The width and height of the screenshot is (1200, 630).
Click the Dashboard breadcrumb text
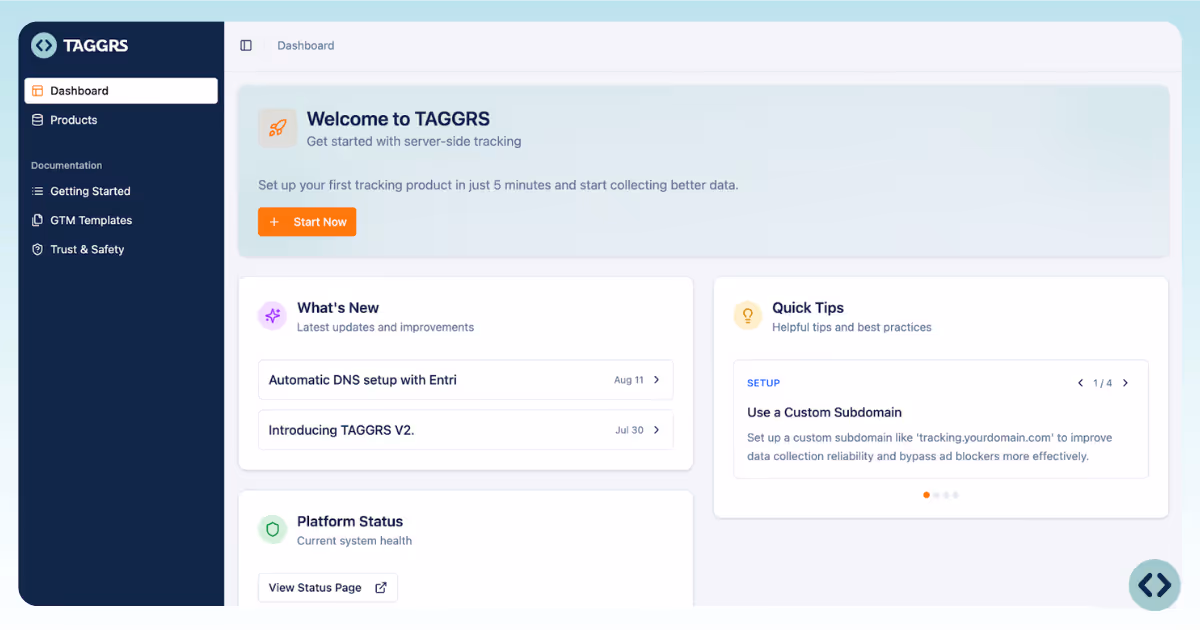pyautogui.click(x=306, y=46)
